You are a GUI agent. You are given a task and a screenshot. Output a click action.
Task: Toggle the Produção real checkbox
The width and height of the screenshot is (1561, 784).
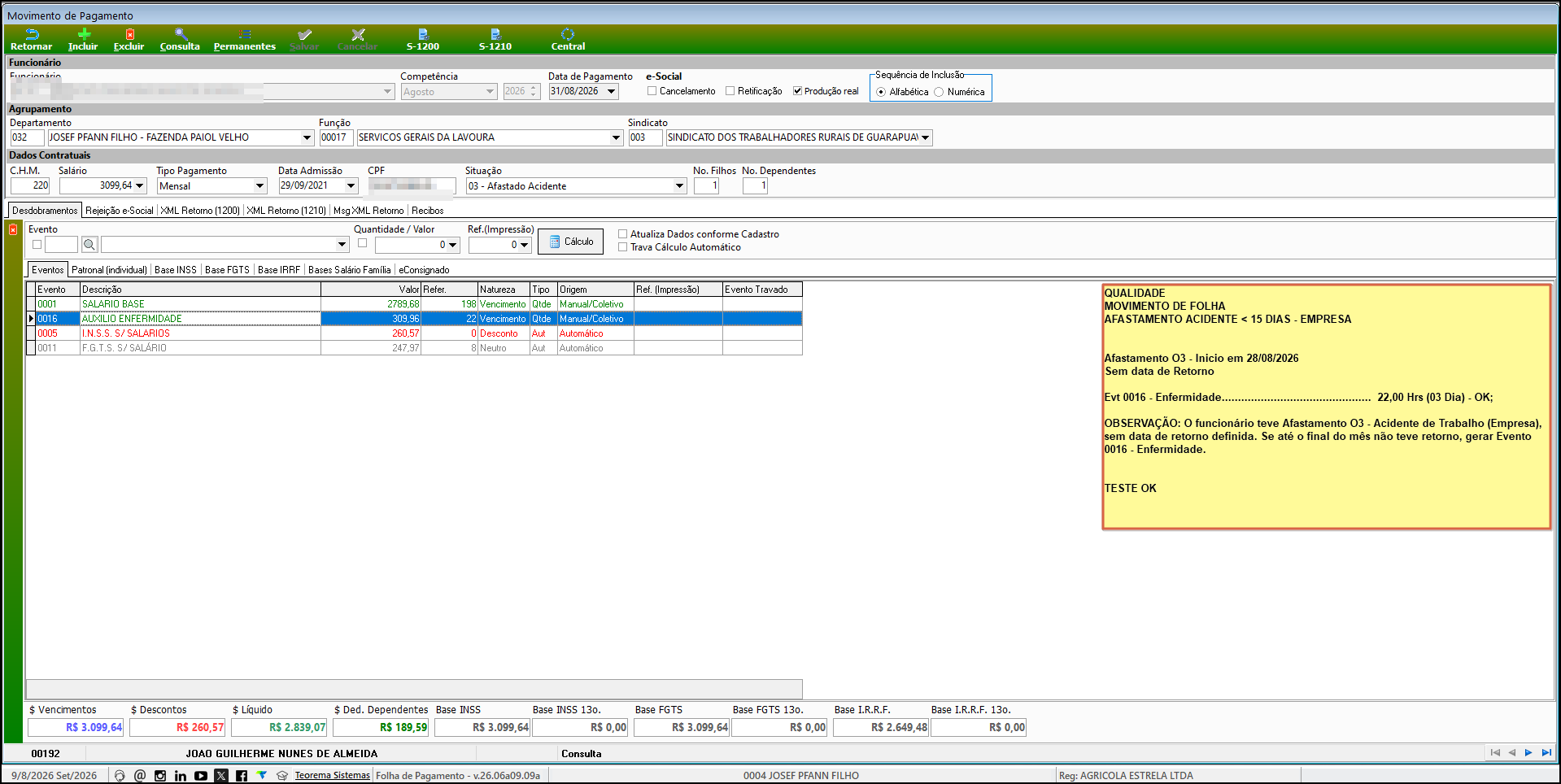[x=797, y=91]
